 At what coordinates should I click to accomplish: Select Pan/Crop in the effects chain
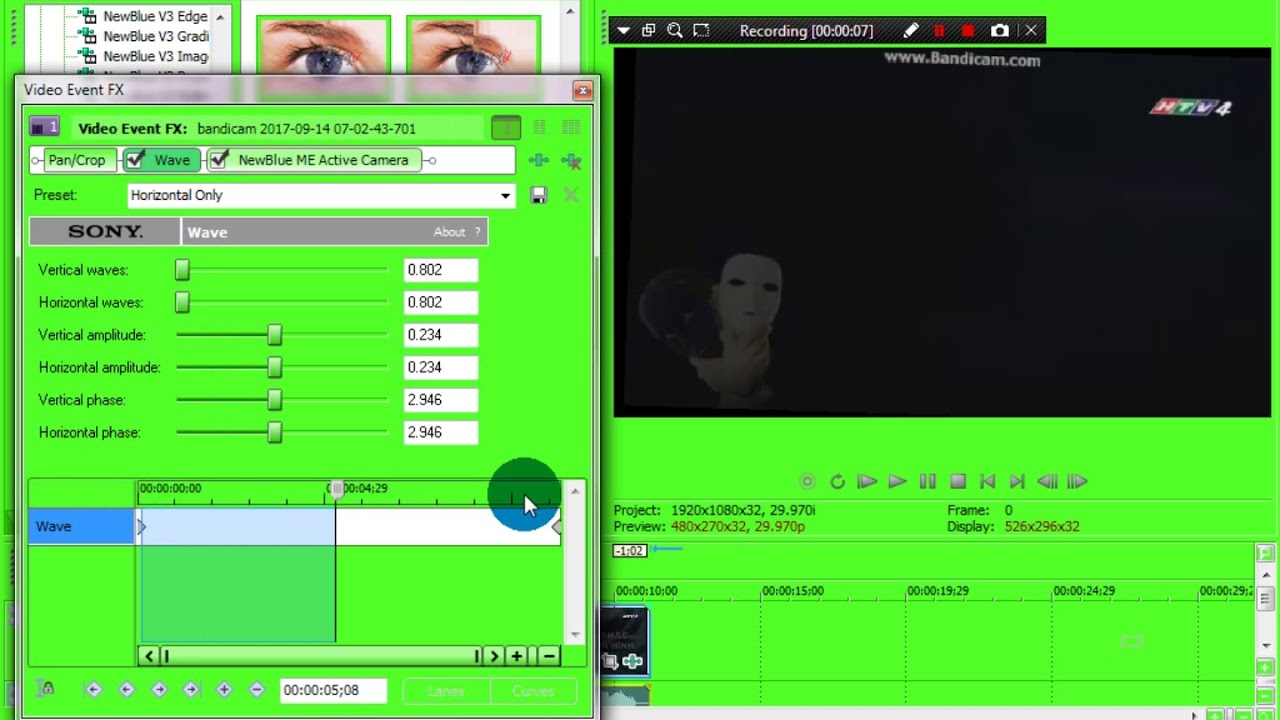(x=76, y=160)
